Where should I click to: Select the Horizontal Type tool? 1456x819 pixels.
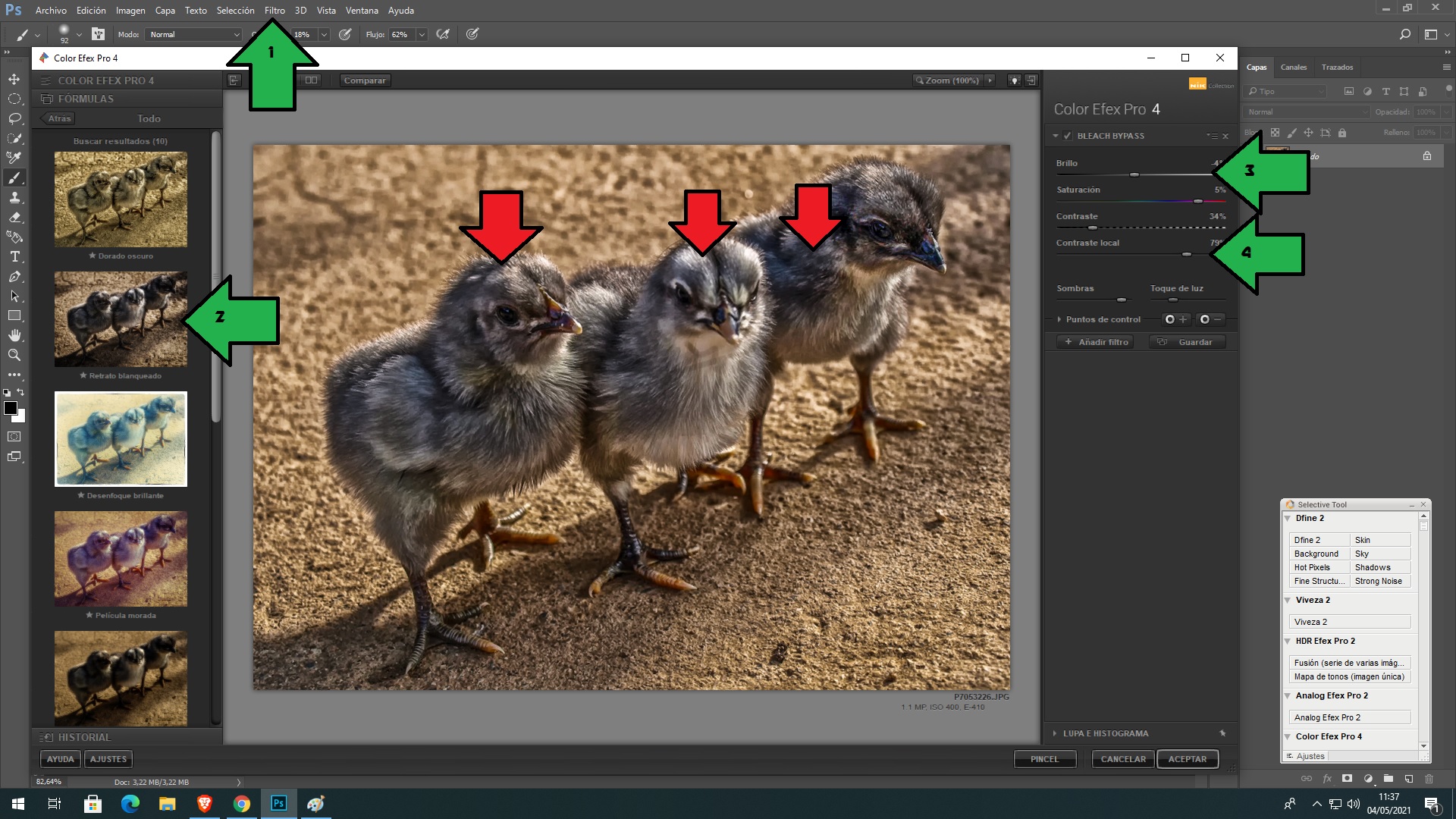(14, 256)
